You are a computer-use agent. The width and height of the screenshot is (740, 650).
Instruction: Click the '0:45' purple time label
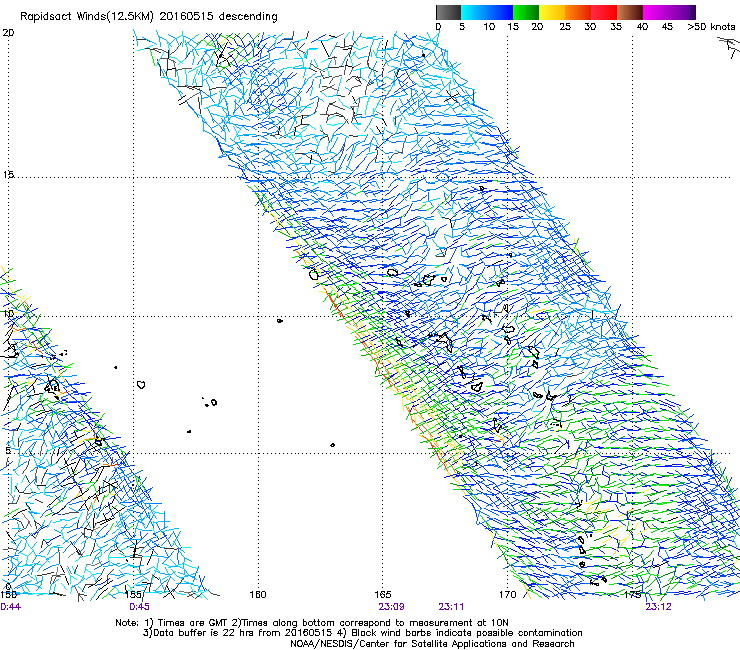coord(139,607)
